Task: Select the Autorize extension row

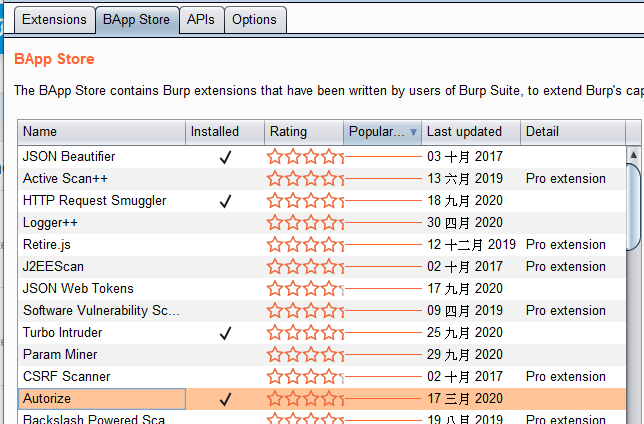Action: tap(100, 399)
